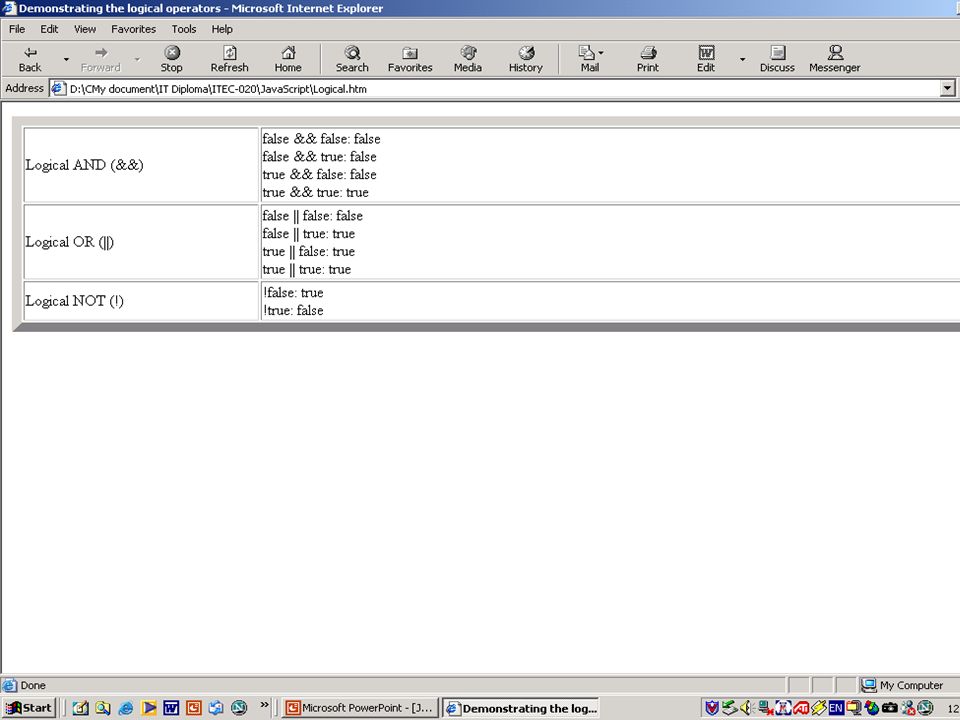The image size is (960, 720).
Task: Launch Netscape quick launch icon
Action: pyautogui.click(x=239, y=708)
